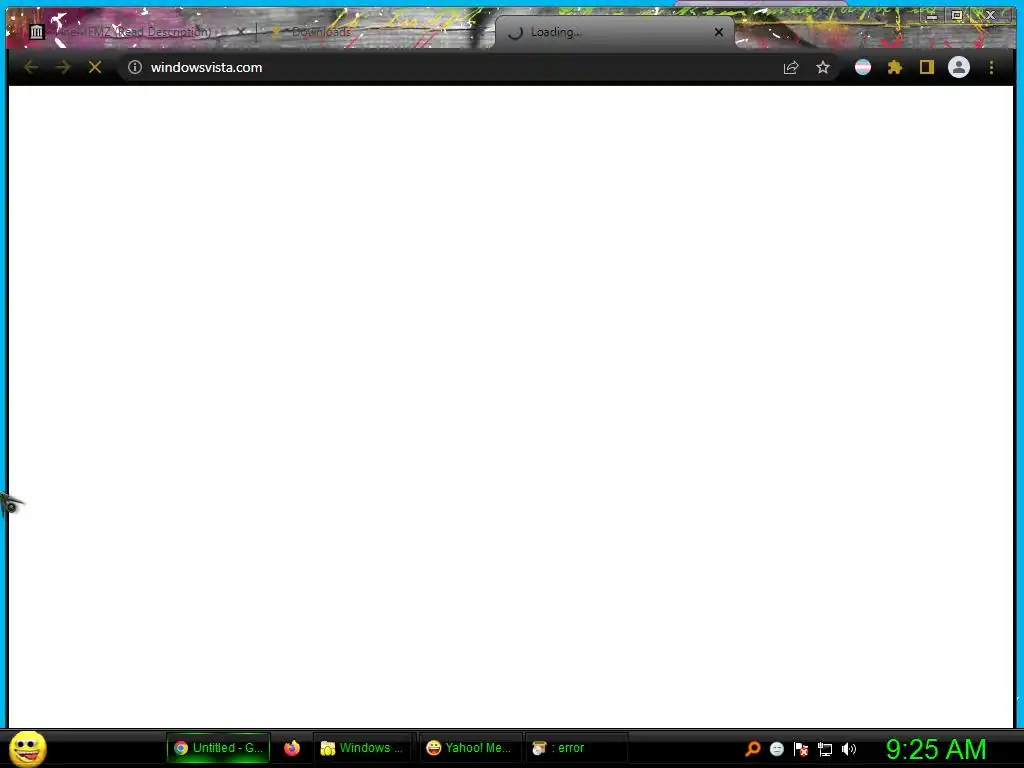Open the volume speaker tray icon
The image size is (1024, 768).
click(x=848, y=749)
